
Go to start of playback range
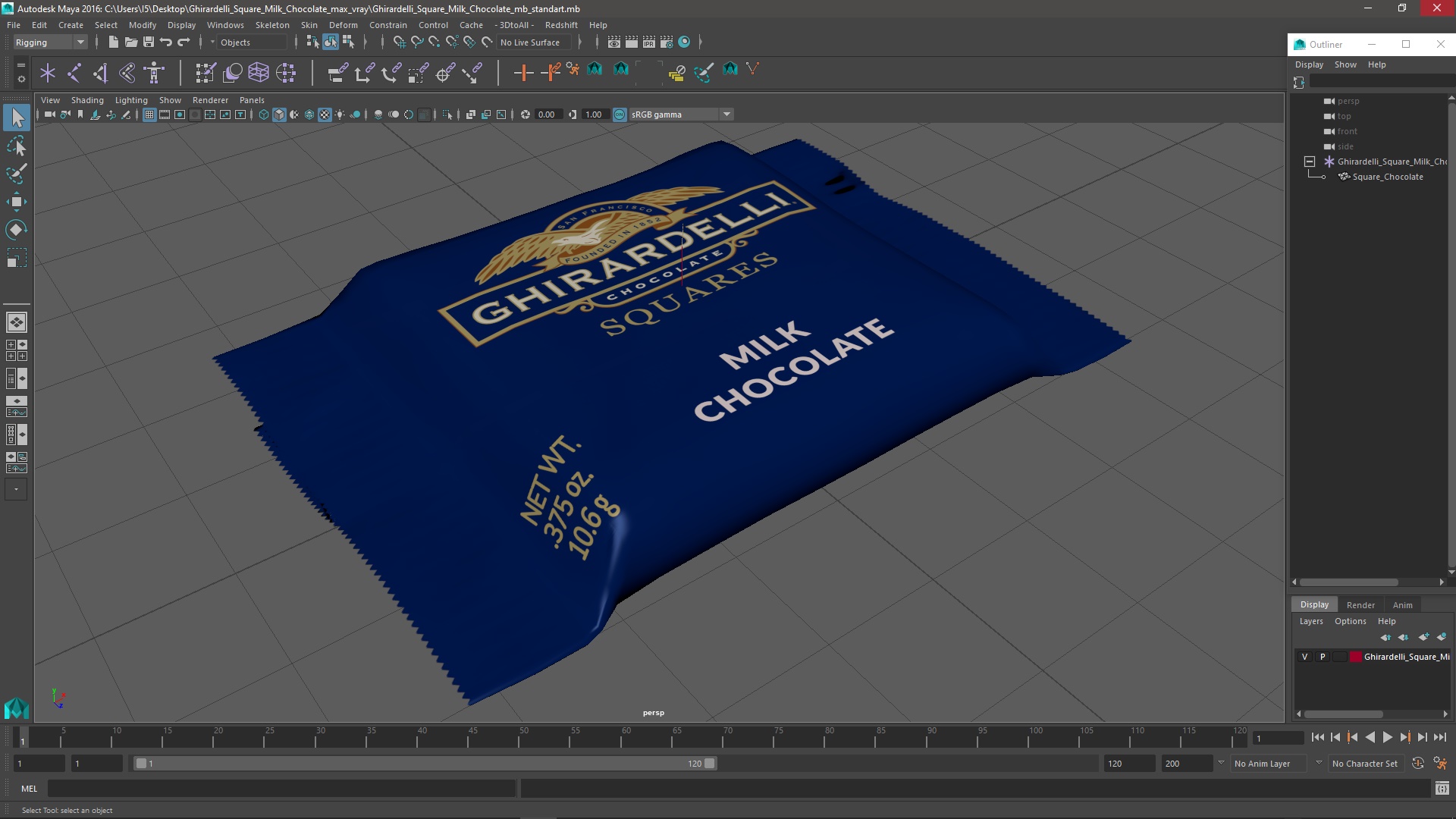(x=1317, y=737)
